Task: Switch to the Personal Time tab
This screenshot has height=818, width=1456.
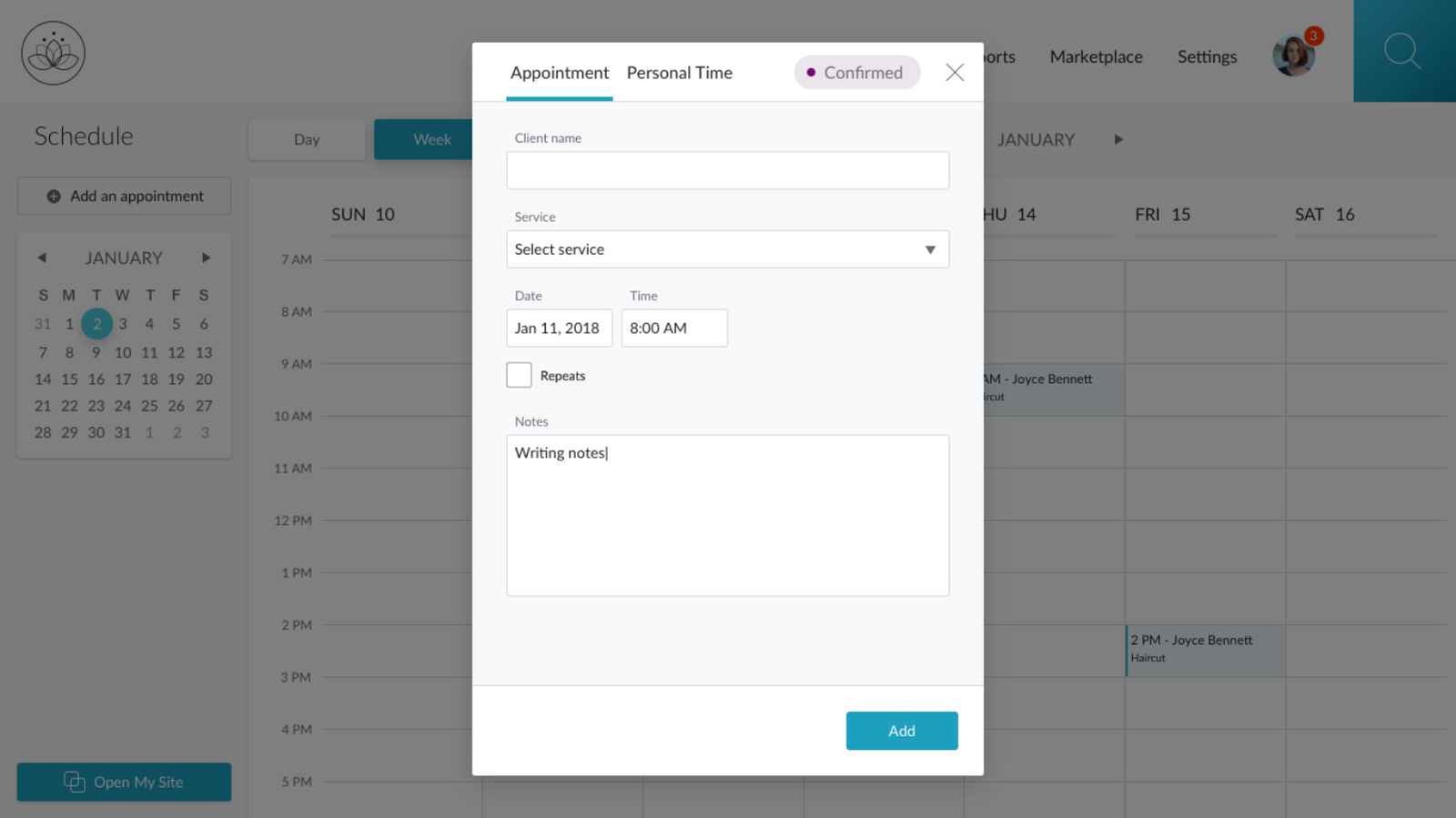Action: (679, 73)
